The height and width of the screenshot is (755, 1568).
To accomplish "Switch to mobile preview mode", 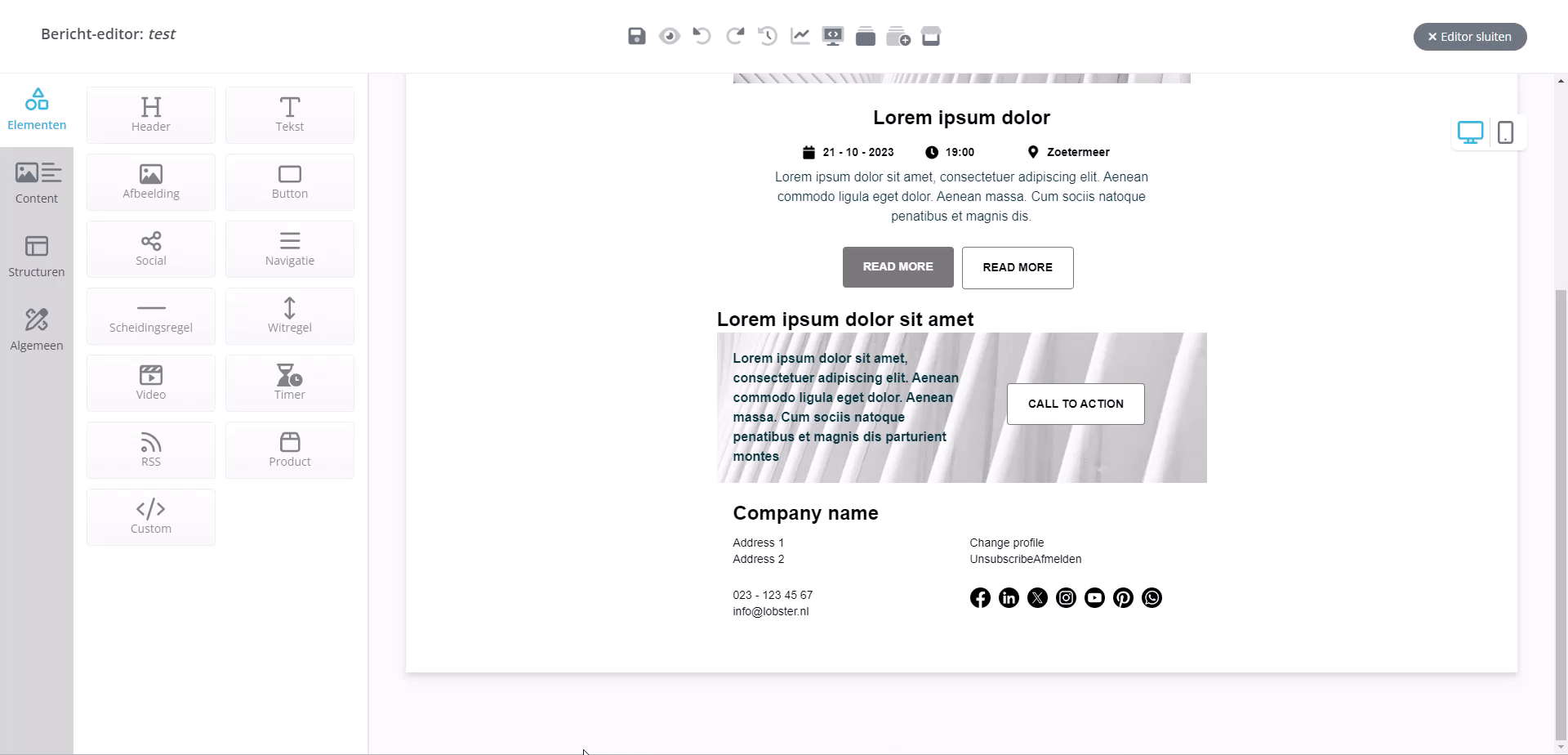I will (x=1506, y=132).
